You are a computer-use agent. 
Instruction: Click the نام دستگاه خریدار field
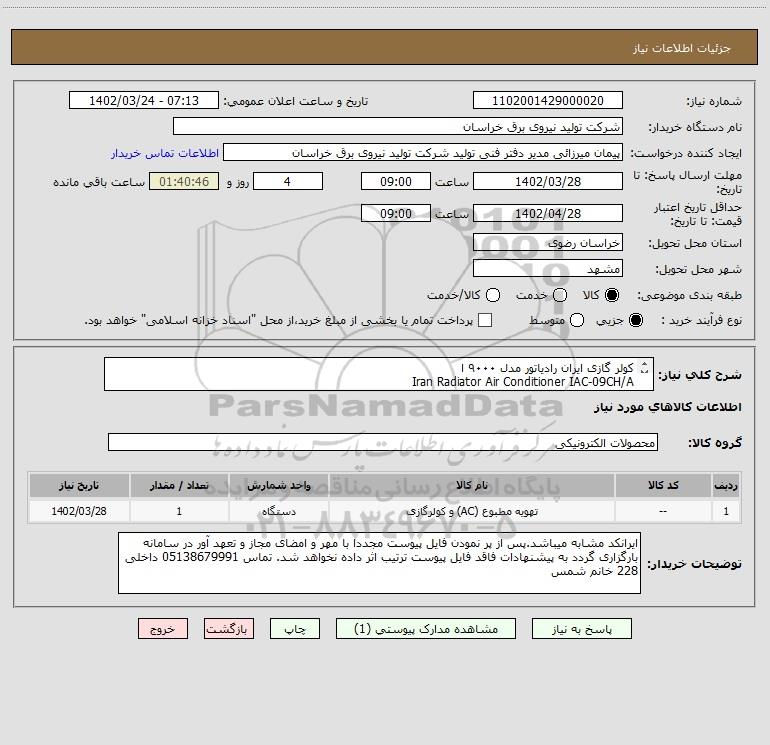tap(398, 126)
